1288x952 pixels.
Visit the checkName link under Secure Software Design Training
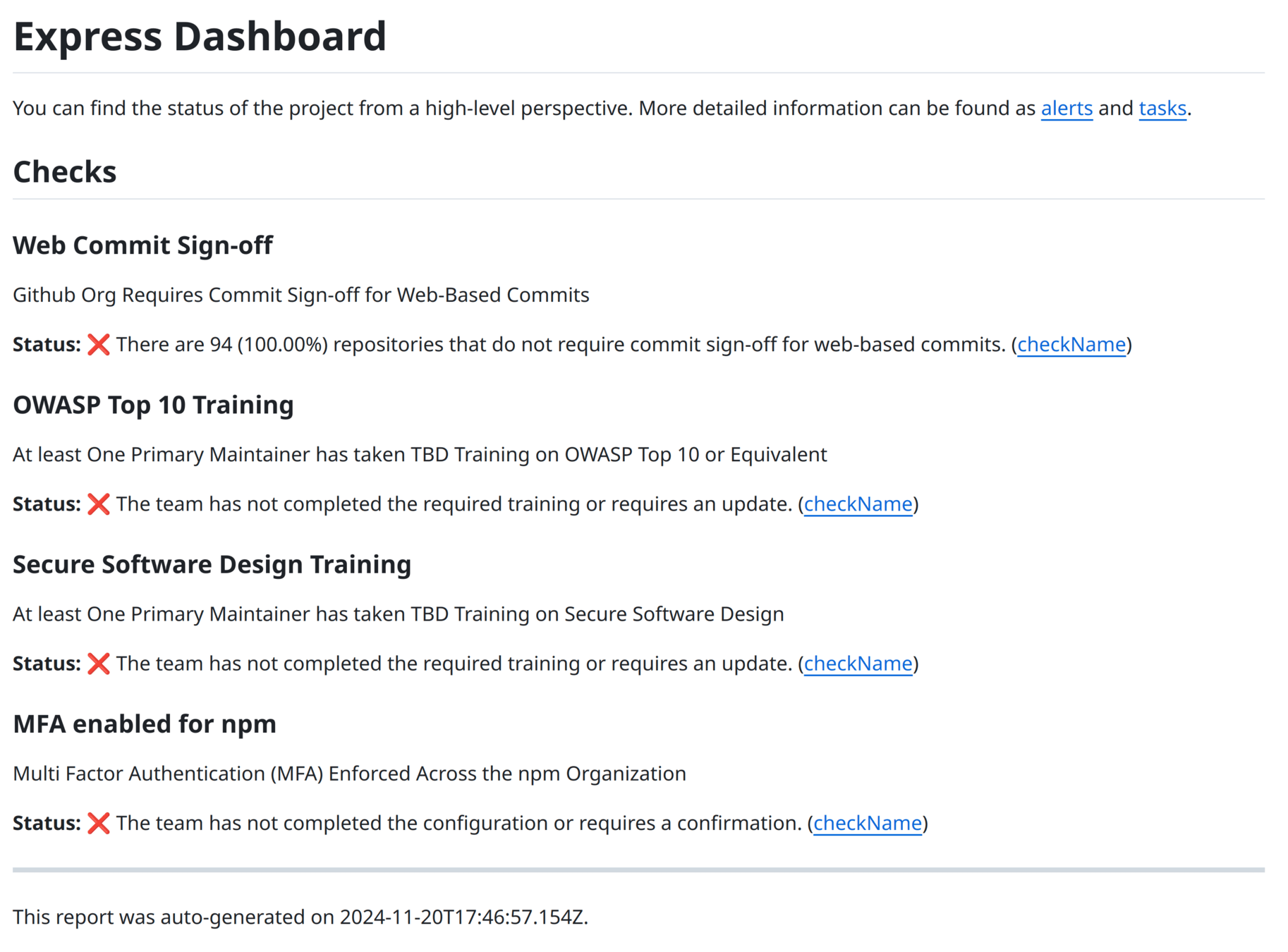pos(858,664)
